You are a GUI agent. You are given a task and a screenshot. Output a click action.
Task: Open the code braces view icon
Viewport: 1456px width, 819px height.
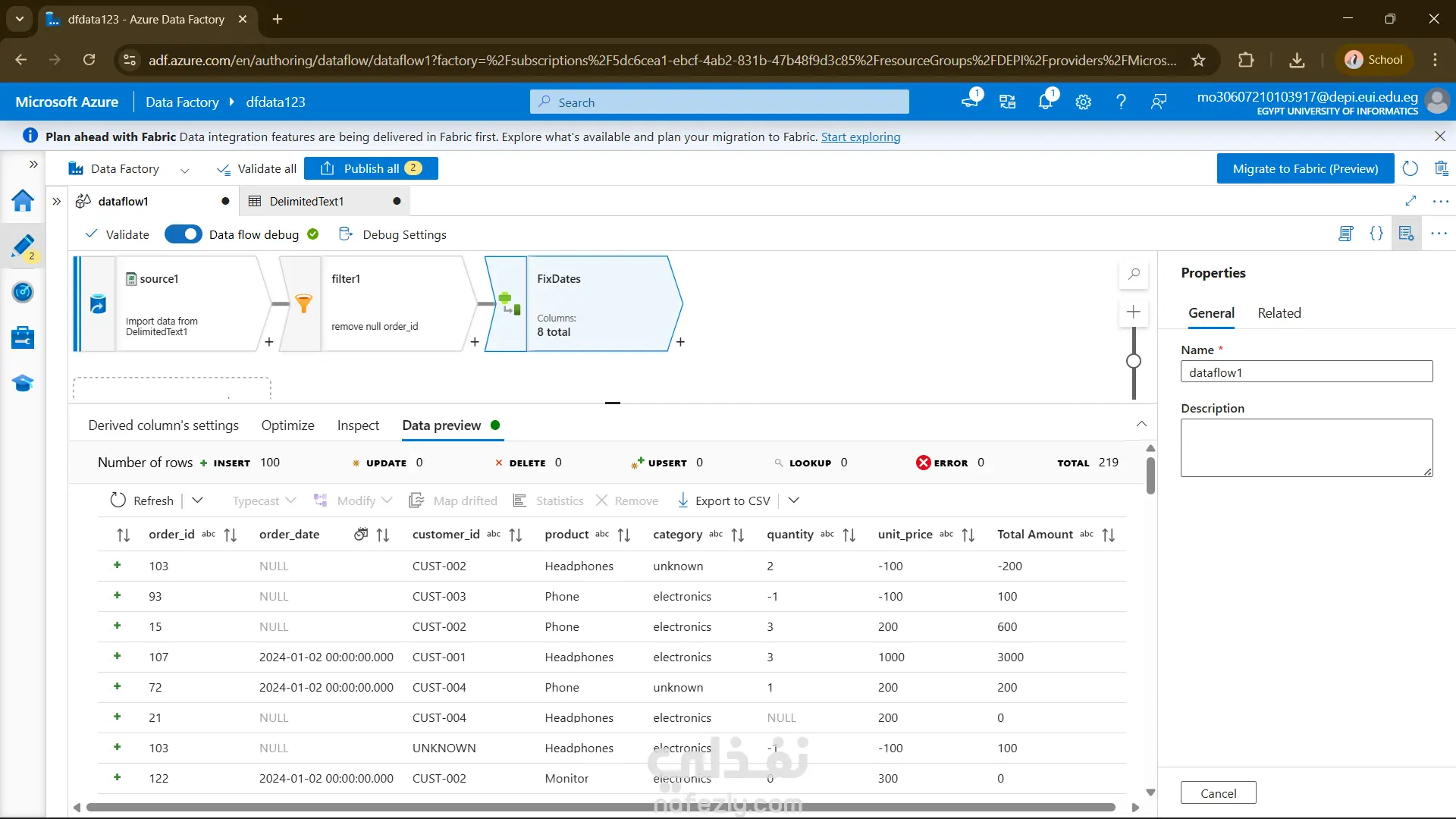click(1376, 234)
